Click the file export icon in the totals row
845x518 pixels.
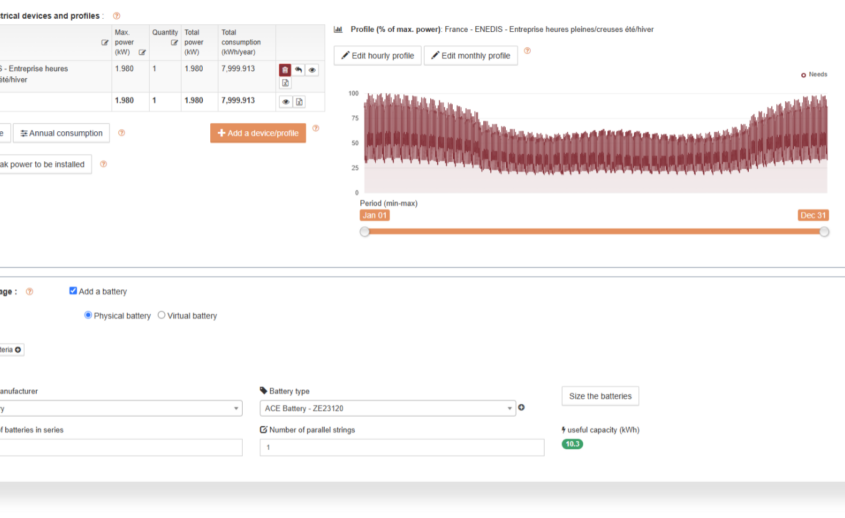tap(299, 102)
